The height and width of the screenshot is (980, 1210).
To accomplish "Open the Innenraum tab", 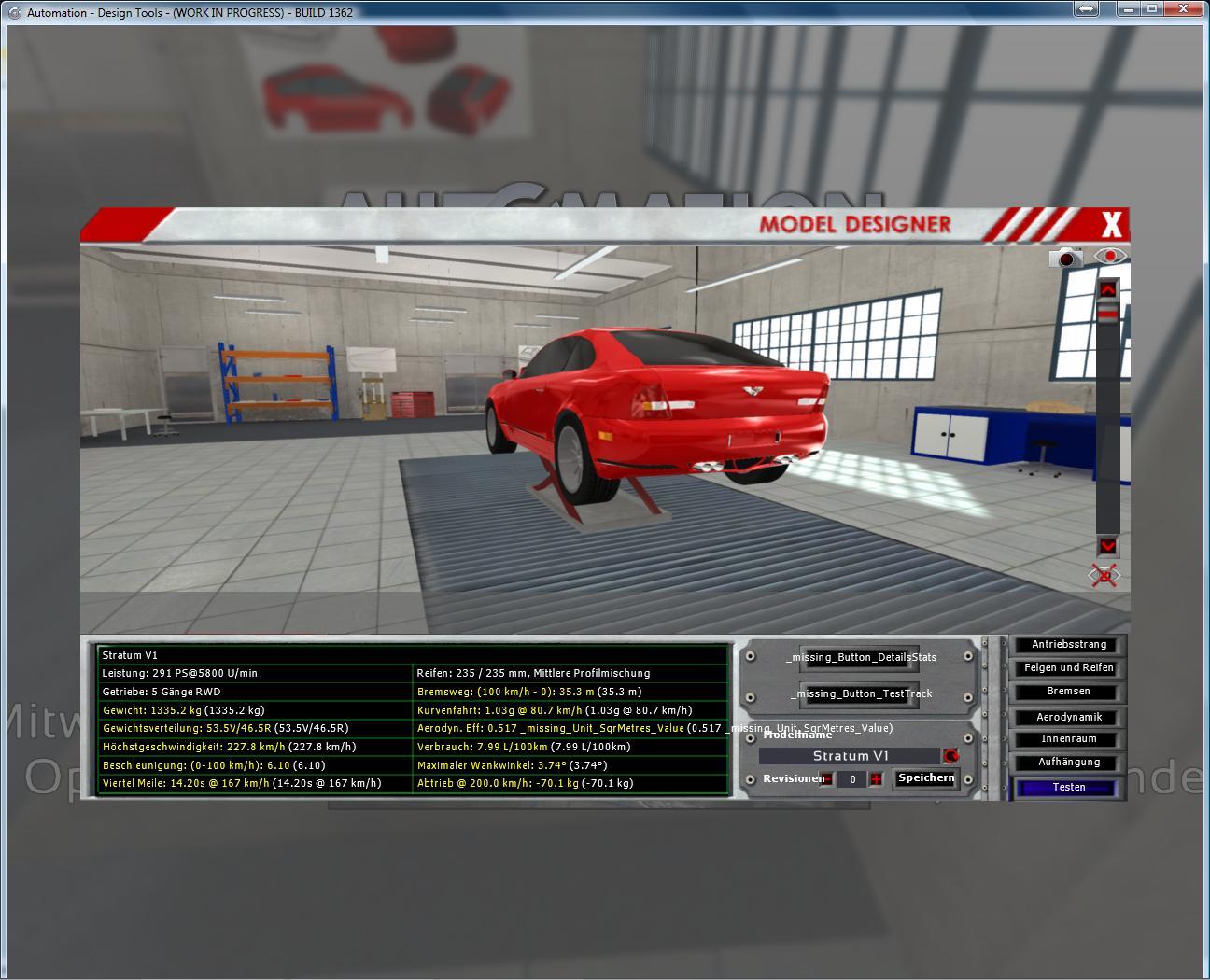I will 1068,739.
